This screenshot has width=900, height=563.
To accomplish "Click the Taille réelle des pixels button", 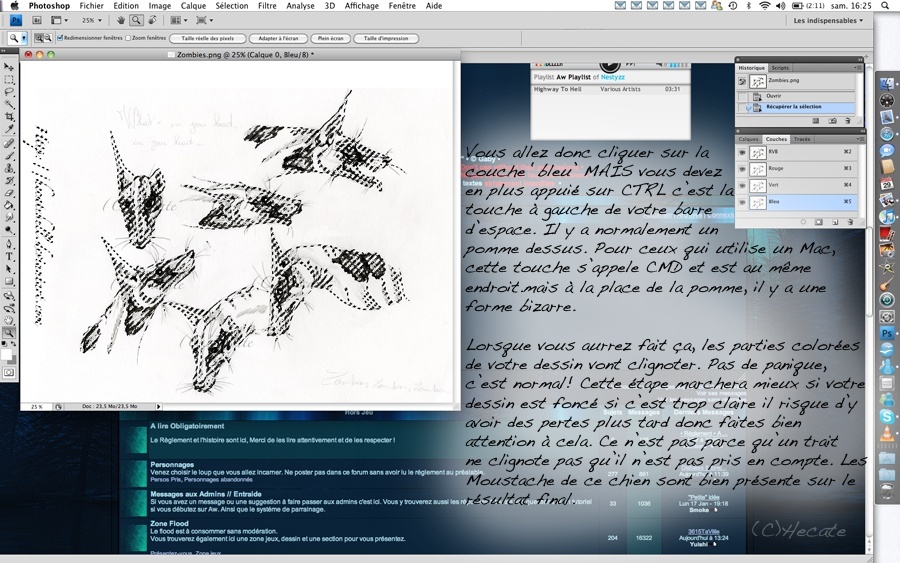I will pos(208,38).
